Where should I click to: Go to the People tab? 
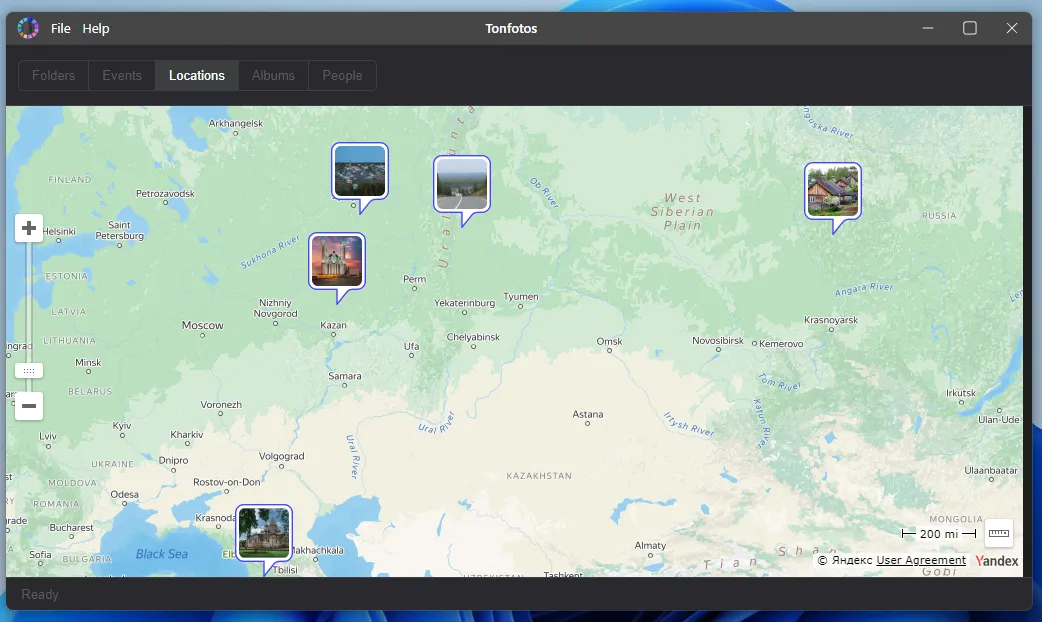342,76
